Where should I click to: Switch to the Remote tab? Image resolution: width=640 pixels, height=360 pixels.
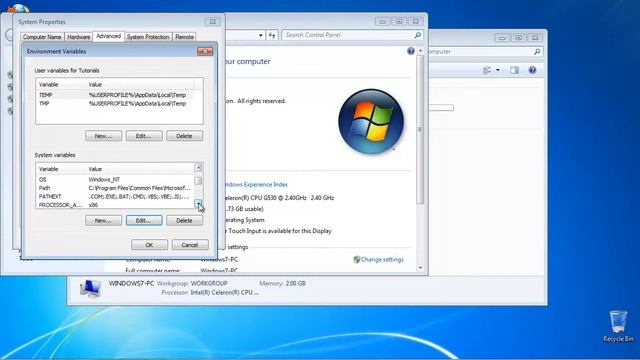tap(184, 37)
